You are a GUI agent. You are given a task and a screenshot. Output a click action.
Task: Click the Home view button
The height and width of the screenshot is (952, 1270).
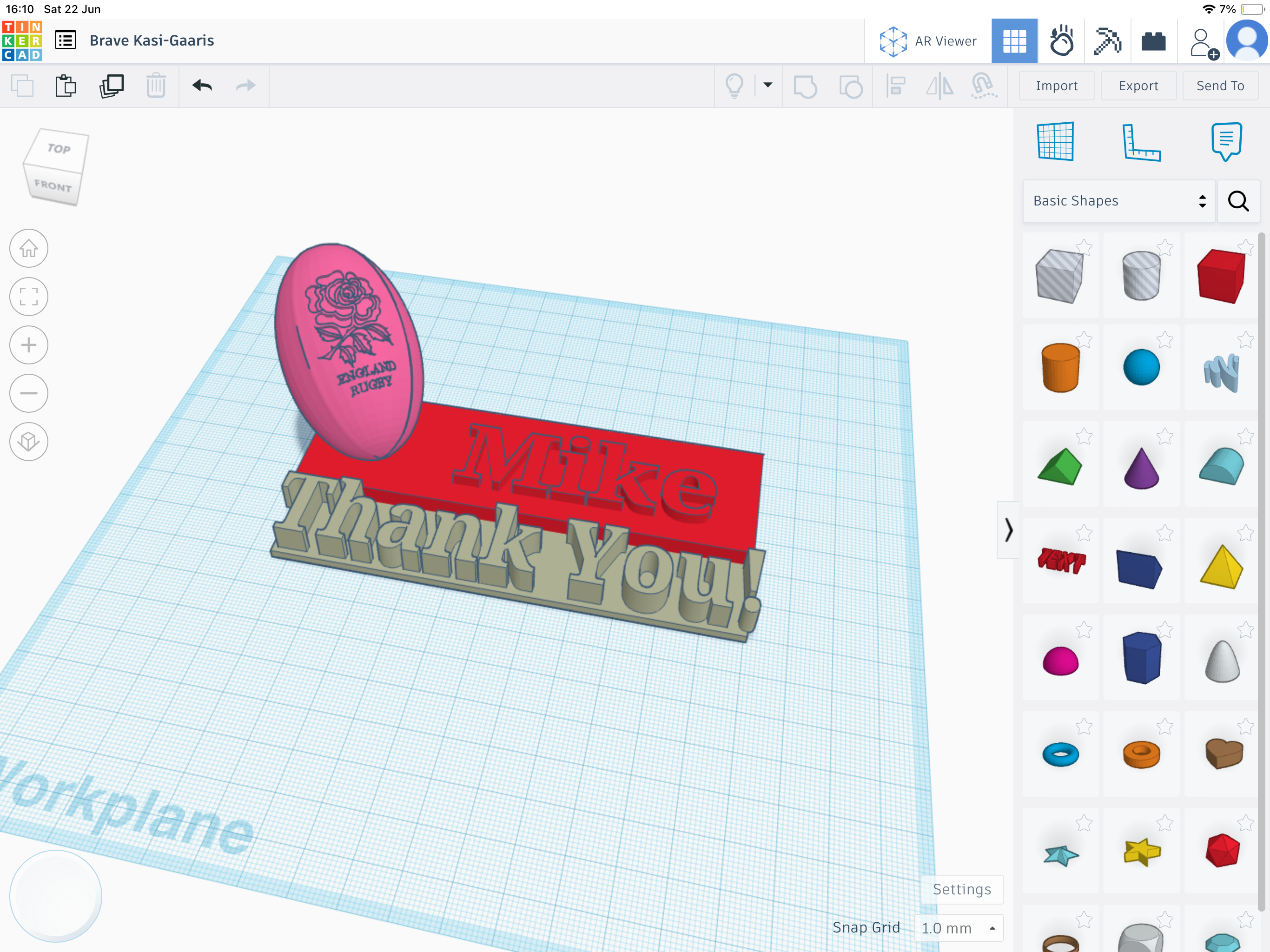coord(29,249)
